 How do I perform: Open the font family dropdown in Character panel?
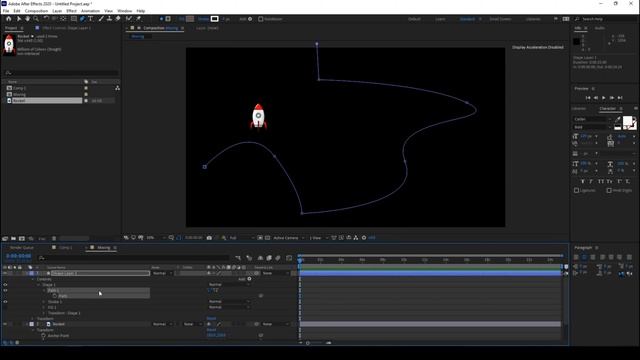(x=592, y=119)
